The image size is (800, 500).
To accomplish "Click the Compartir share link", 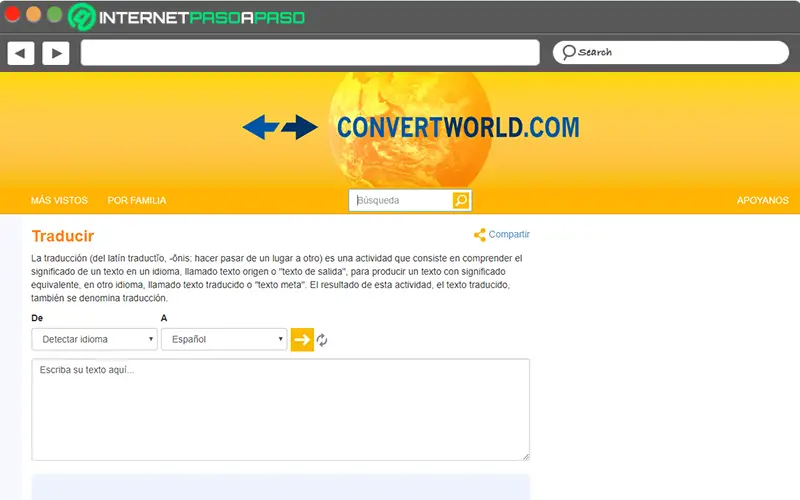I will [509, 234].
